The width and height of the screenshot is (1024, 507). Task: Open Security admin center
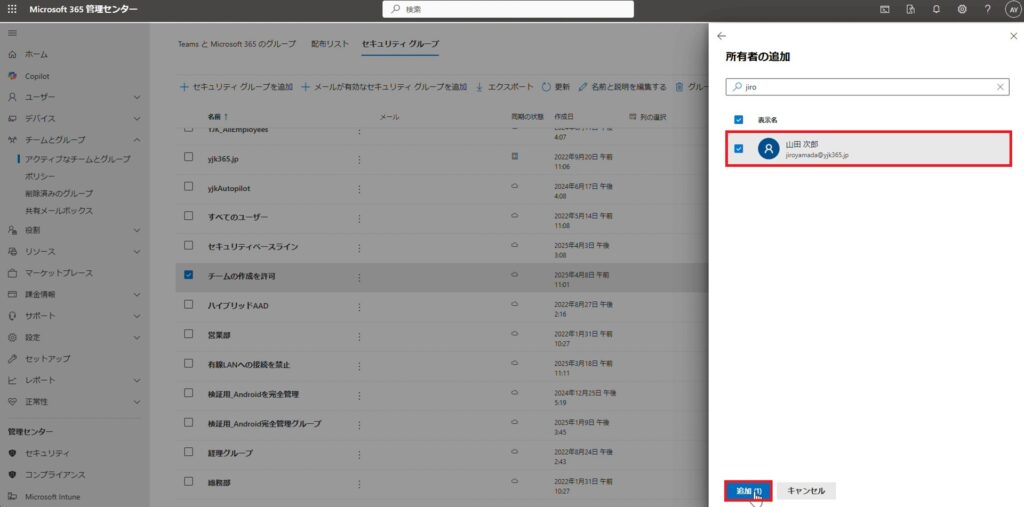click(x=47, y=453)
